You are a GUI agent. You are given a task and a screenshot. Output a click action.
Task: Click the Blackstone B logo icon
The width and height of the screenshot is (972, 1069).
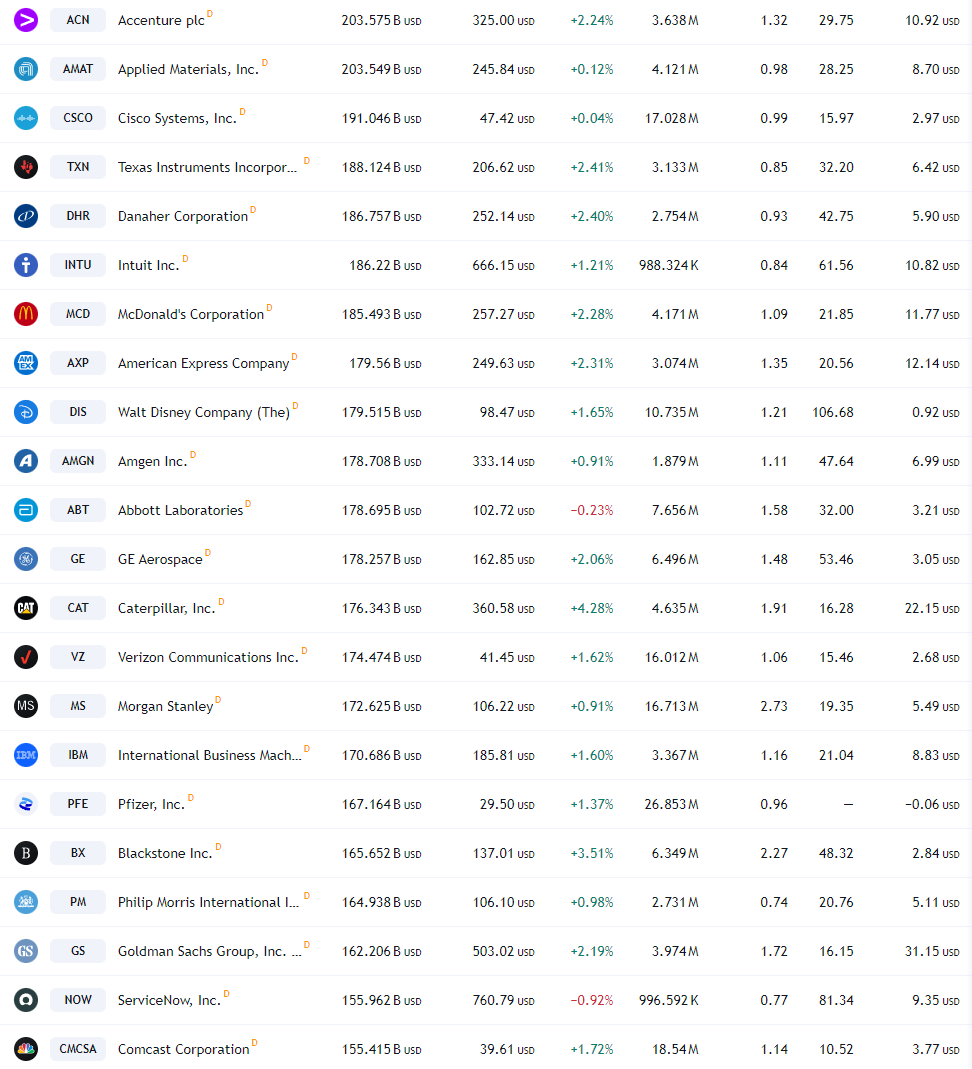pyautogui.click(x=26, y=853)
